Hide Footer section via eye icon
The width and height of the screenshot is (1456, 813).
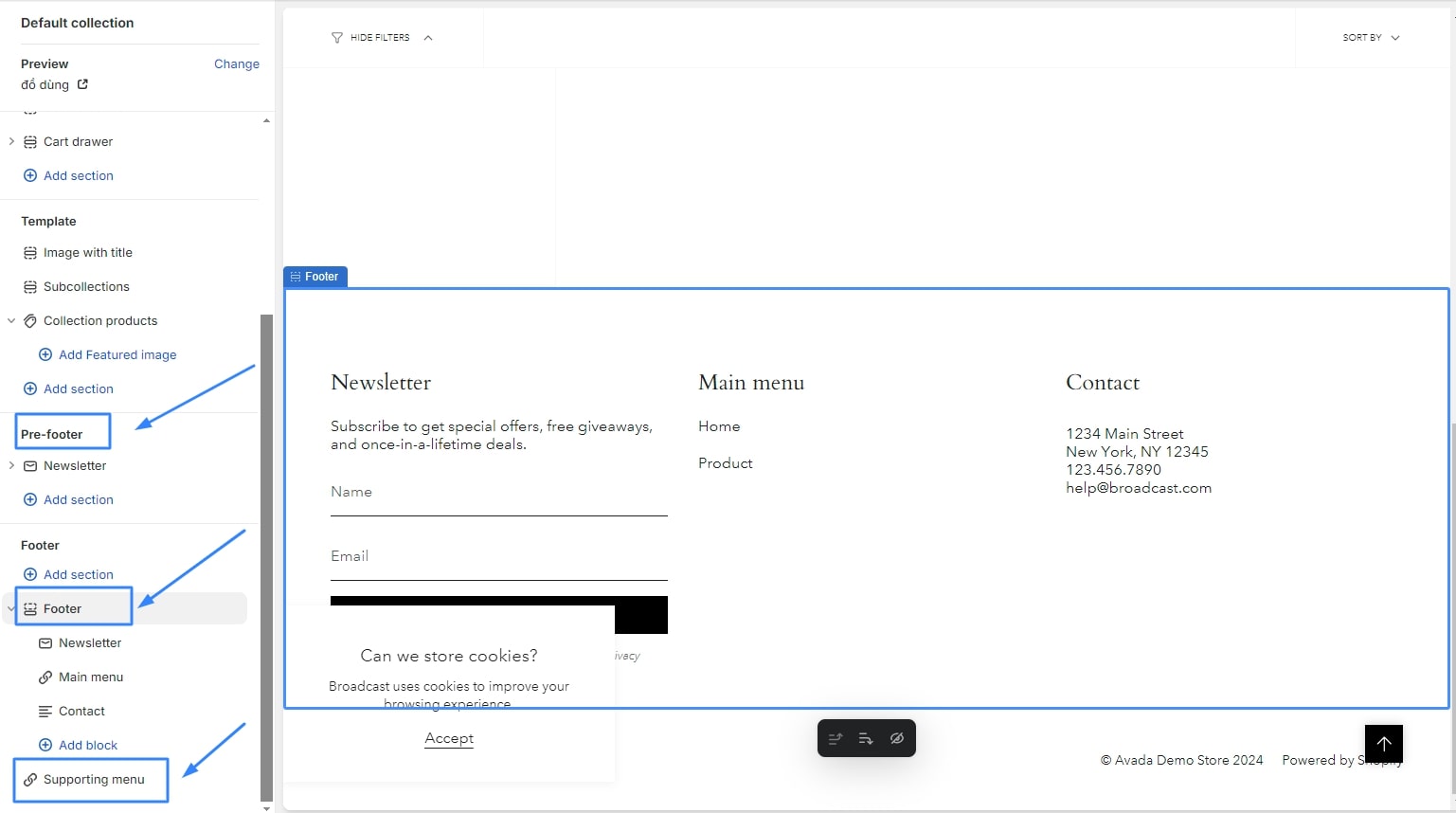point(897,738)
